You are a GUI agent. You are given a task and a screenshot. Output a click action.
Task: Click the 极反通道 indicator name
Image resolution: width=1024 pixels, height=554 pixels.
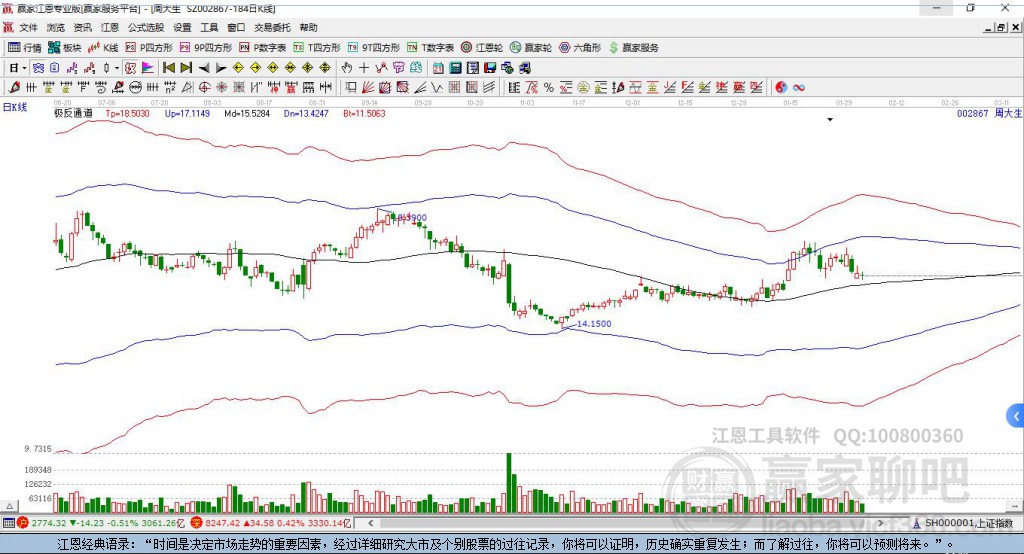pyautogui.click(x=73, y=113)
